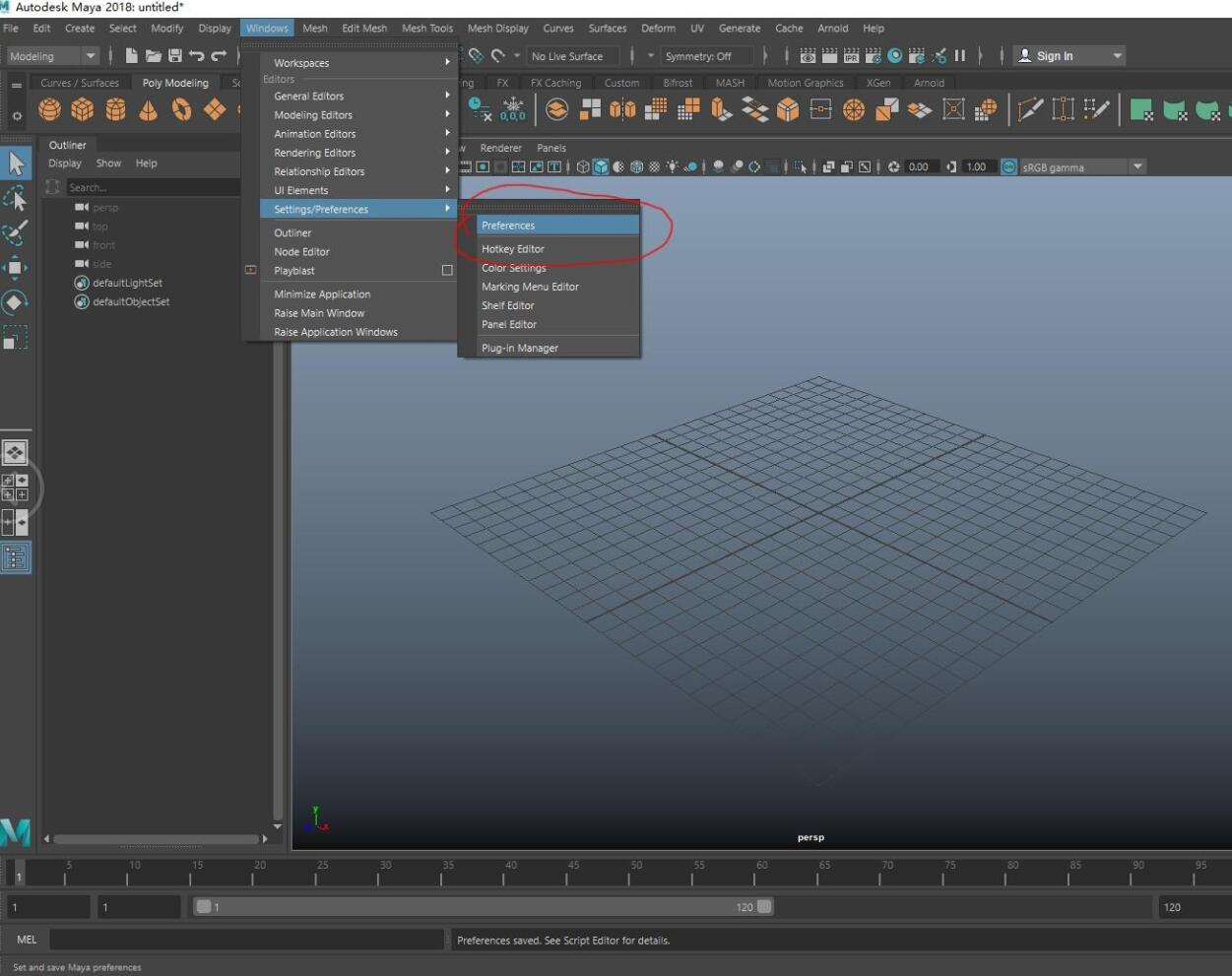Switch to the Curves / Surfaces shelf tab
Viewport: 1232px width, 976px height.
pos(80,83)
